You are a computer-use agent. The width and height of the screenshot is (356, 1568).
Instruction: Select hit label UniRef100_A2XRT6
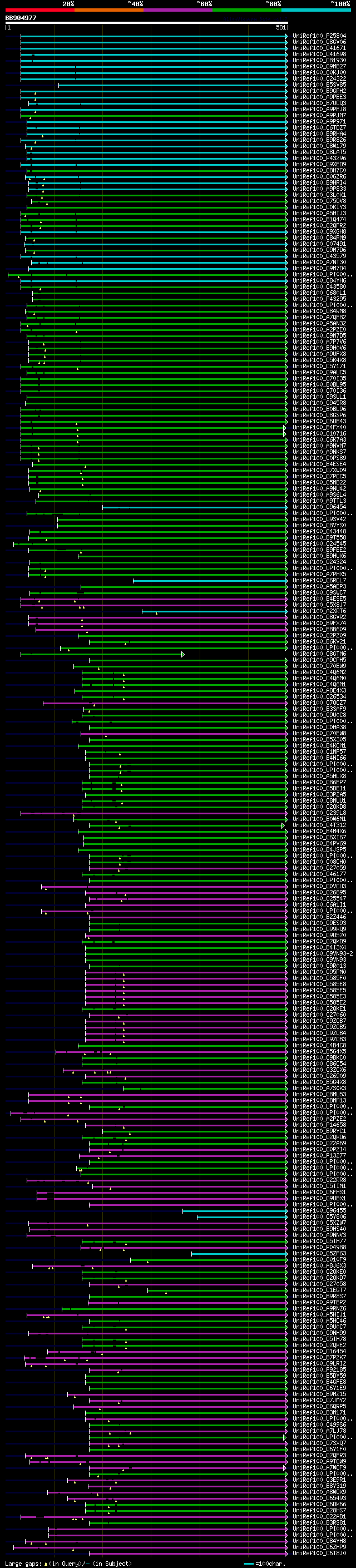coord(319,611)
